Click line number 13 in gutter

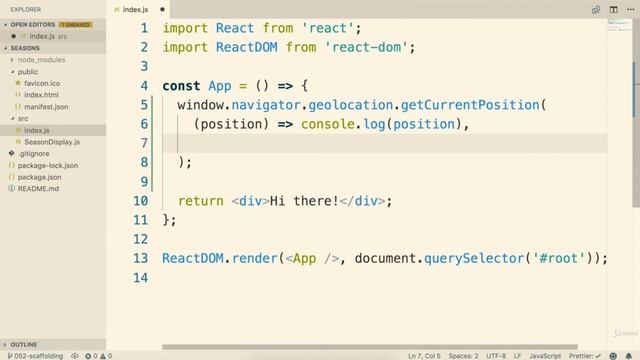pos(140,258)
